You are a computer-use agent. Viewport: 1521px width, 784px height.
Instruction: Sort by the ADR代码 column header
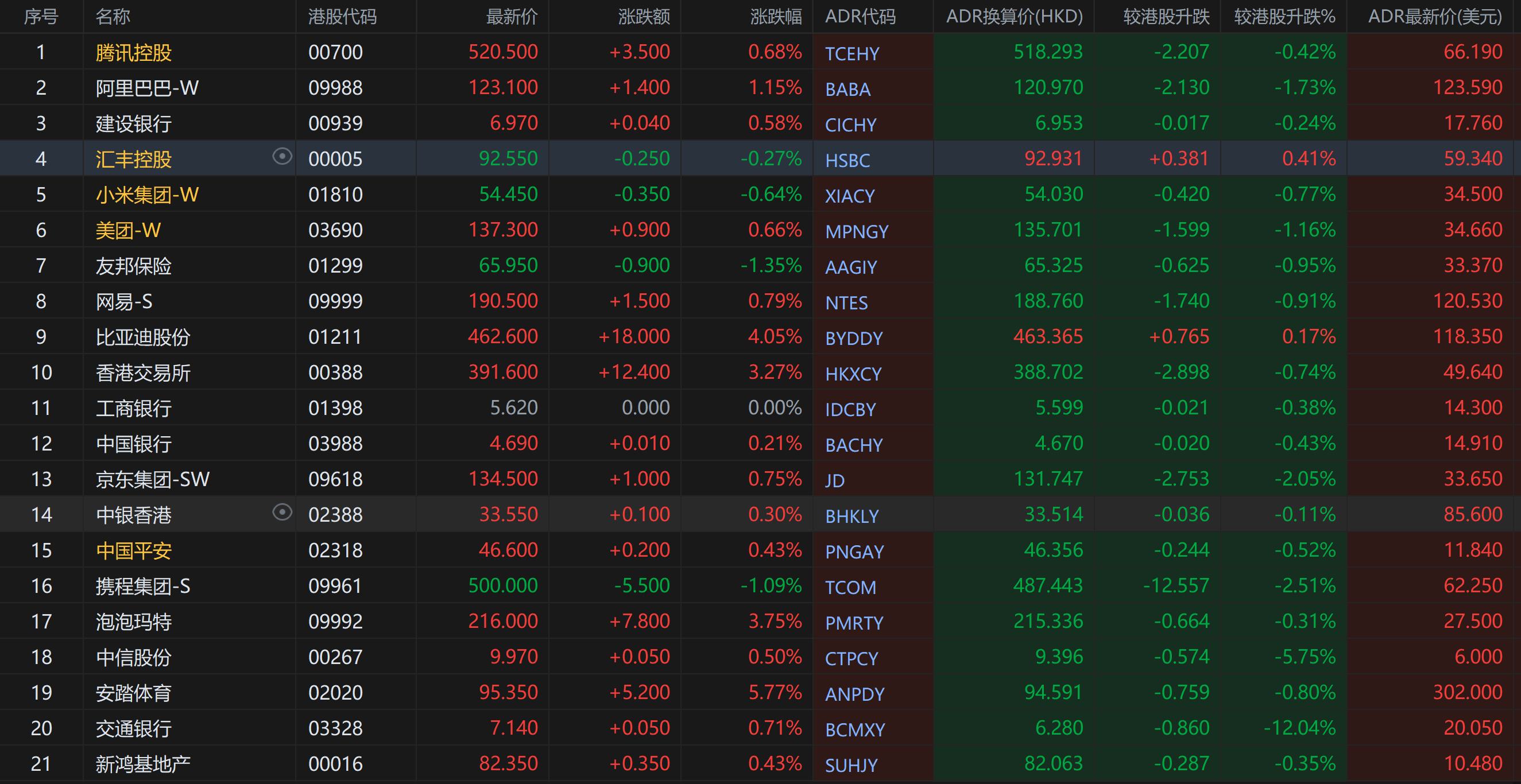(860, 17)
